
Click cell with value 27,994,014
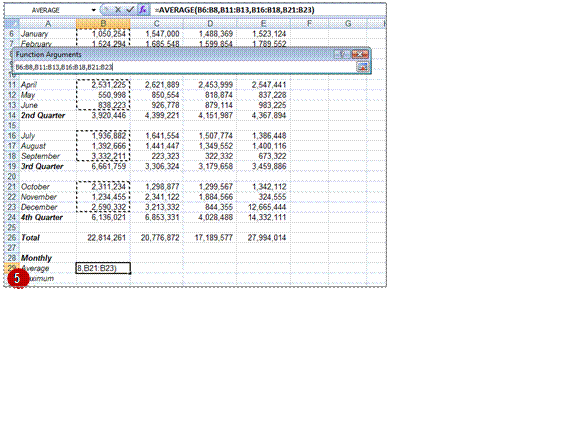tap(263, 237)
